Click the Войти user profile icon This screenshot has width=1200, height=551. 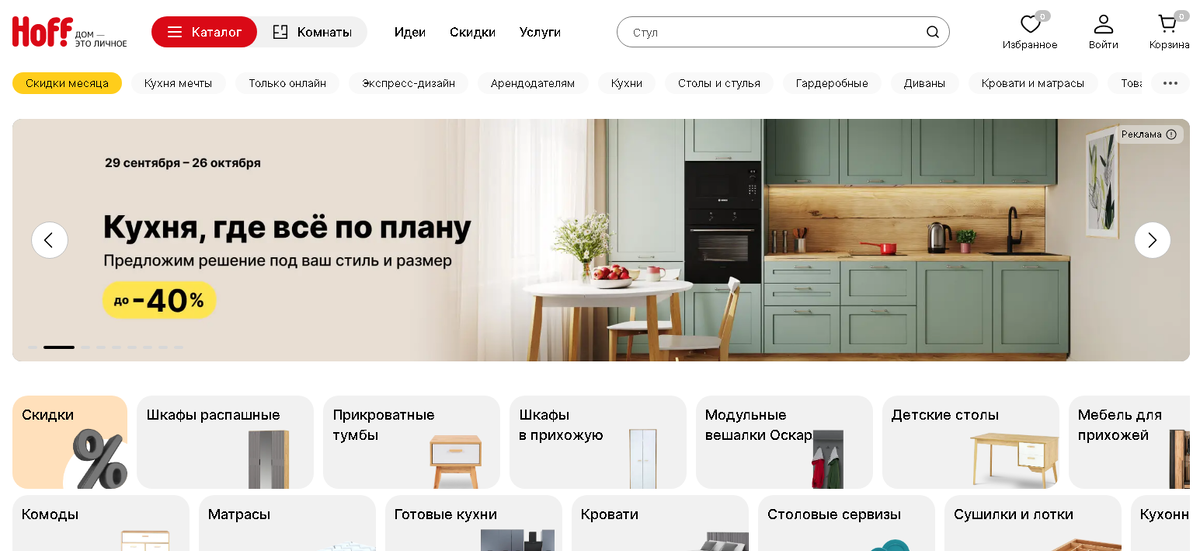[x=1103, y=24]
